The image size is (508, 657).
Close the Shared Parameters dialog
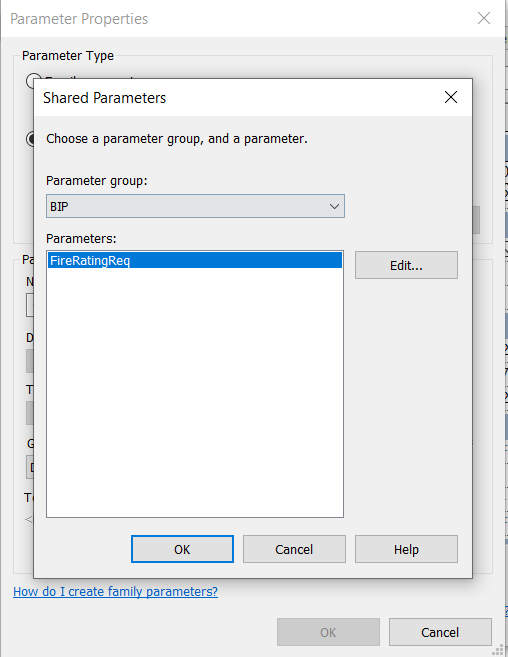coord(451,97)
